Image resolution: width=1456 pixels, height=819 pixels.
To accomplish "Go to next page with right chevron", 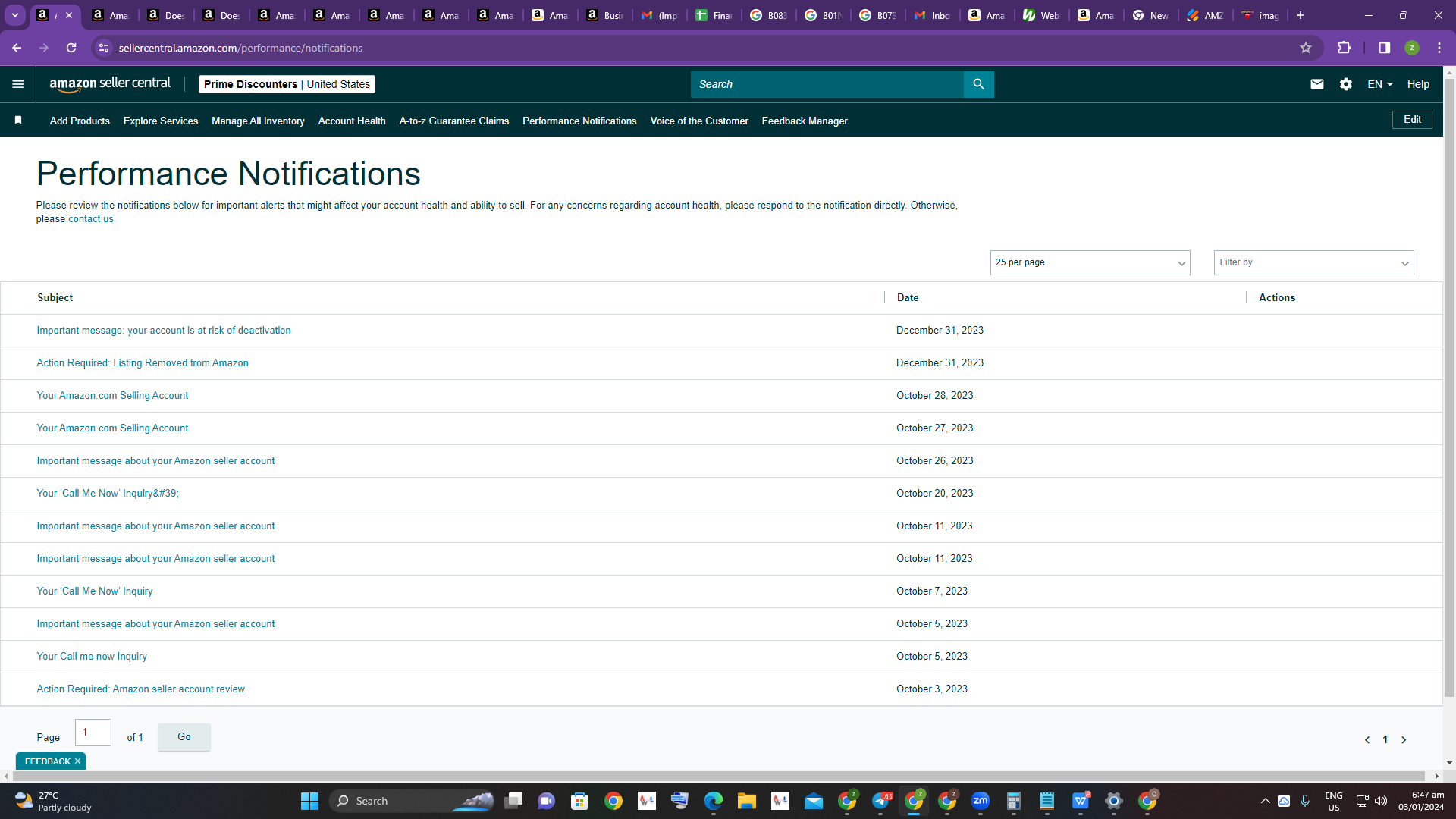I will [x=1404, y=740].
